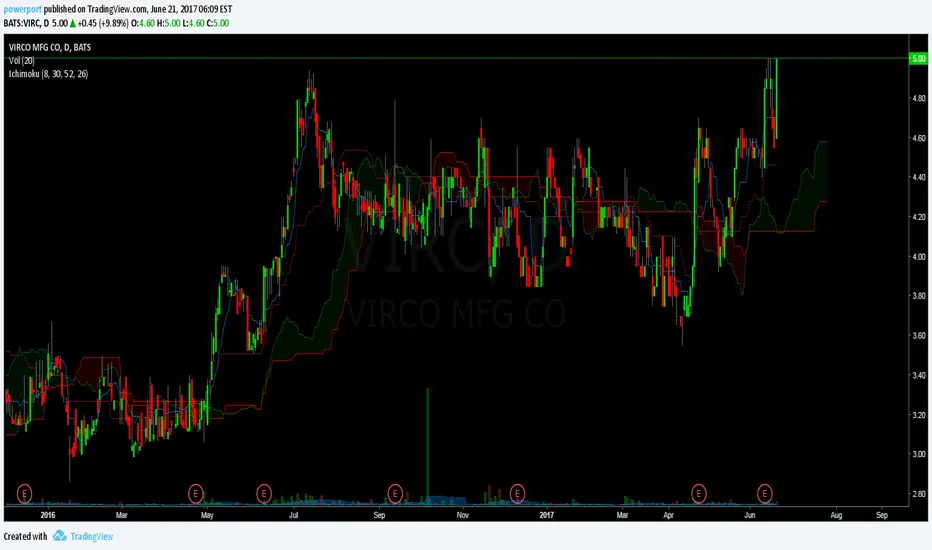Screen dimensions: 932x550
Task: Click the C:5.00 close value
Action: 218,23
